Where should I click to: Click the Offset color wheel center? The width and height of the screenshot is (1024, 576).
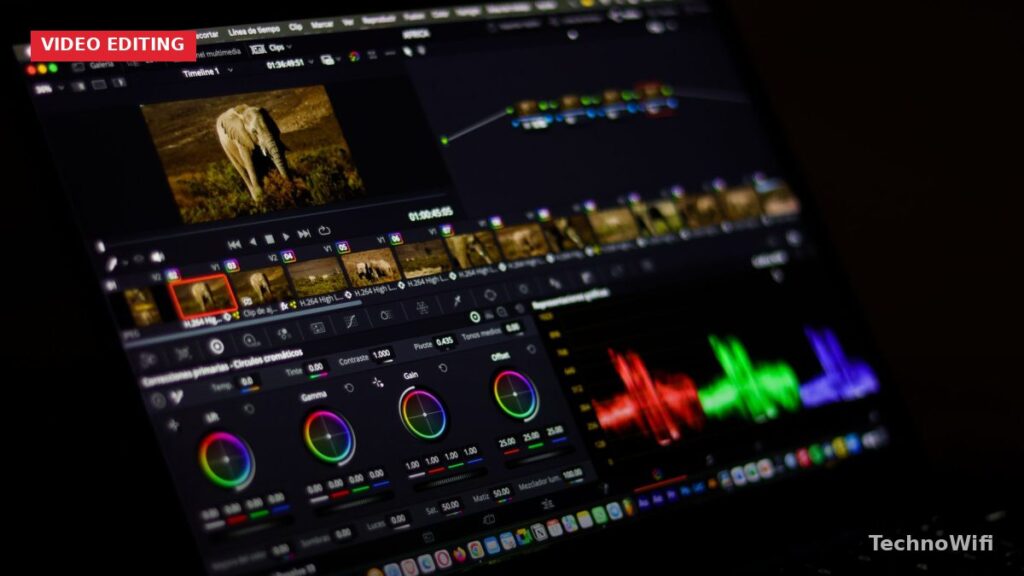(x=515, y=394)
